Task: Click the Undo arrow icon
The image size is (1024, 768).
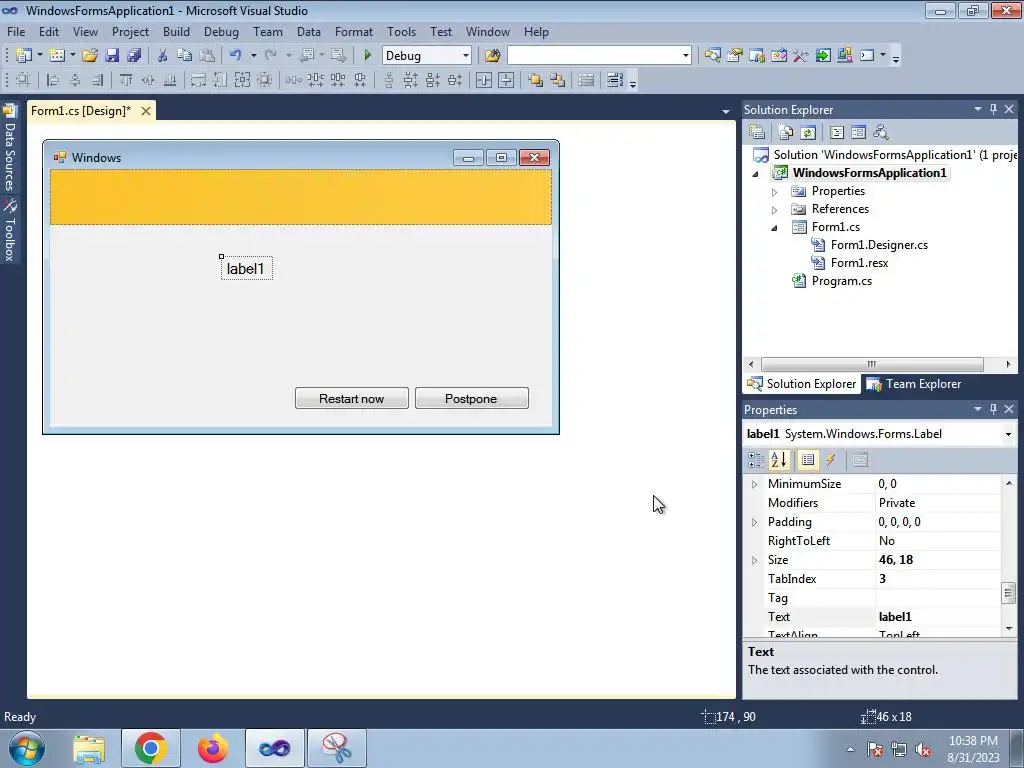Action: (235, 56)
